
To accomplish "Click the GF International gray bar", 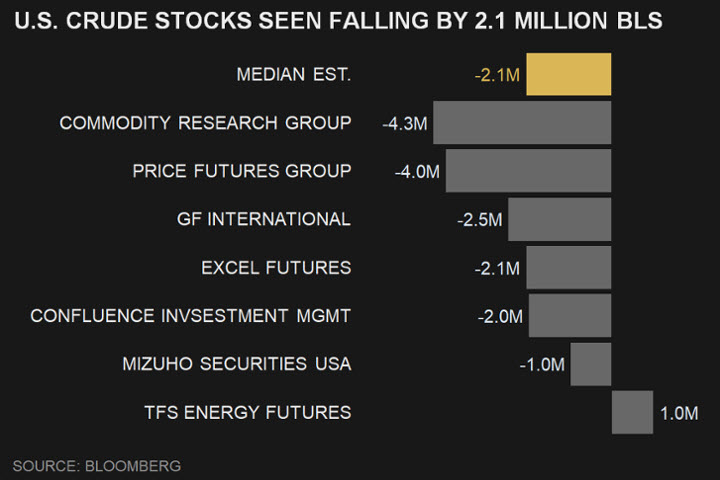I will 559,219.
